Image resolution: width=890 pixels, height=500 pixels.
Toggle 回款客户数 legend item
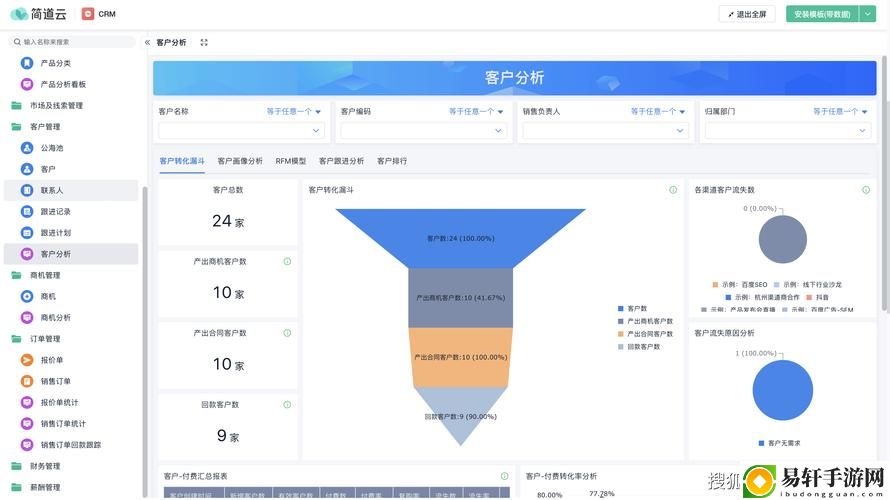coord(639,347)
